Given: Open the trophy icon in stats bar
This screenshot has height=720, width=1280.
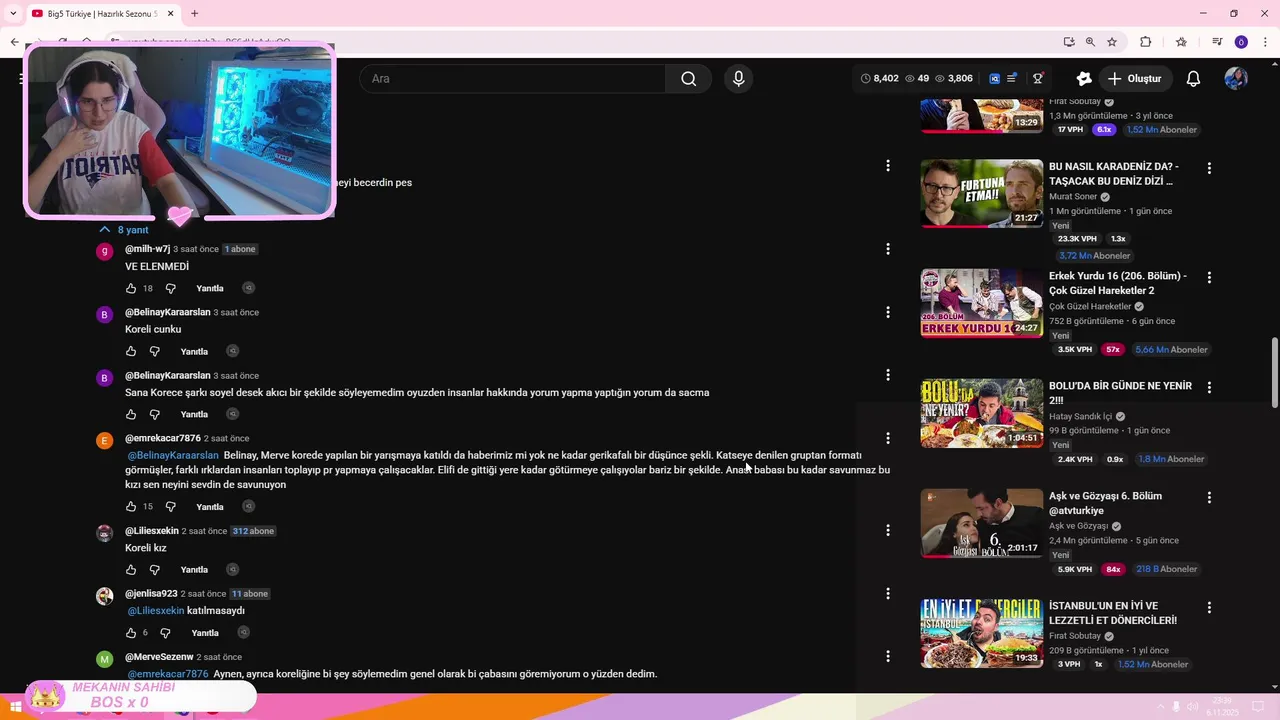Looking at the screenshot, I should (1038, 79).
